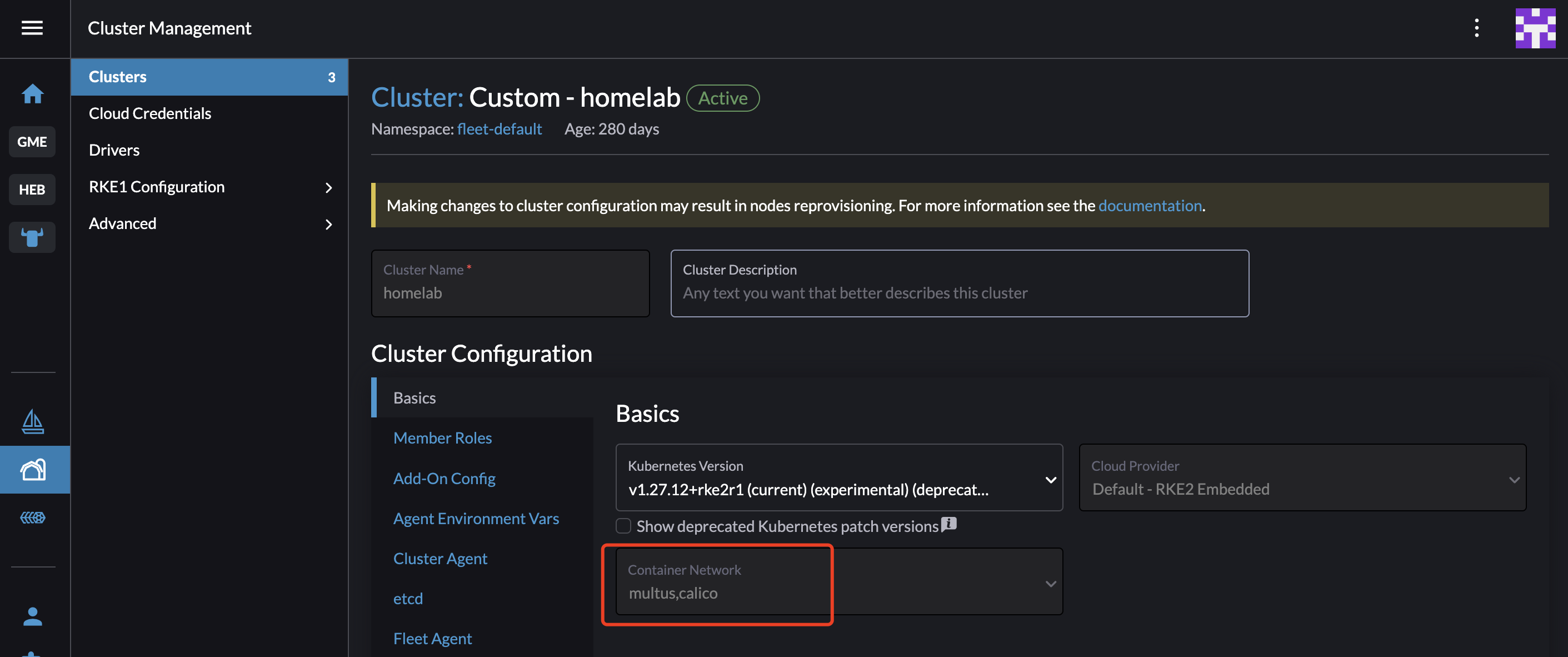
Task: Enable Show deprecated Kubernetes patch versions
Action: pos(623,526)
